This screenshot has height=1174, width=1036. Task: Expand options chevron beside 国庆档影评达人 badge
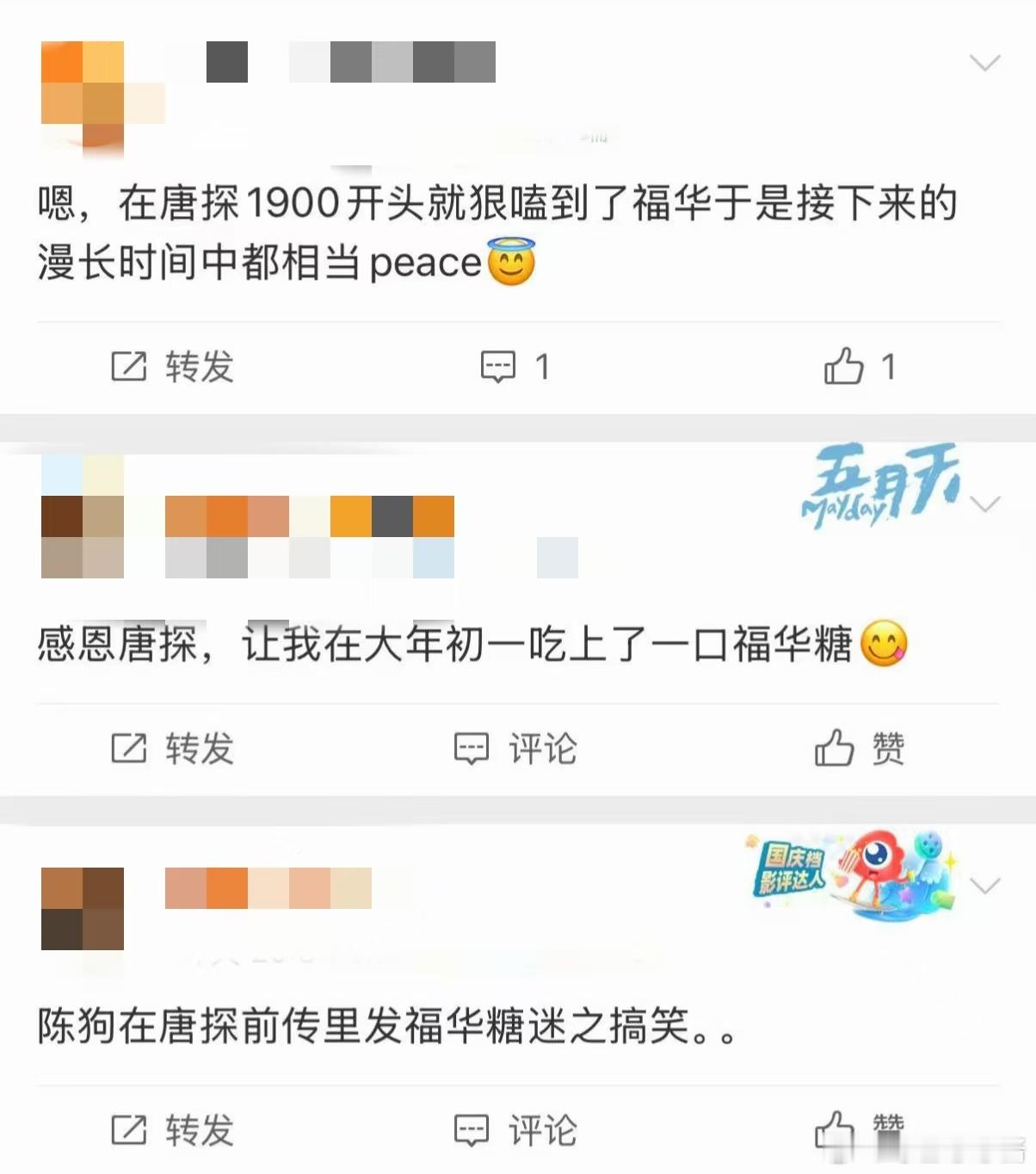coord(984,886)
